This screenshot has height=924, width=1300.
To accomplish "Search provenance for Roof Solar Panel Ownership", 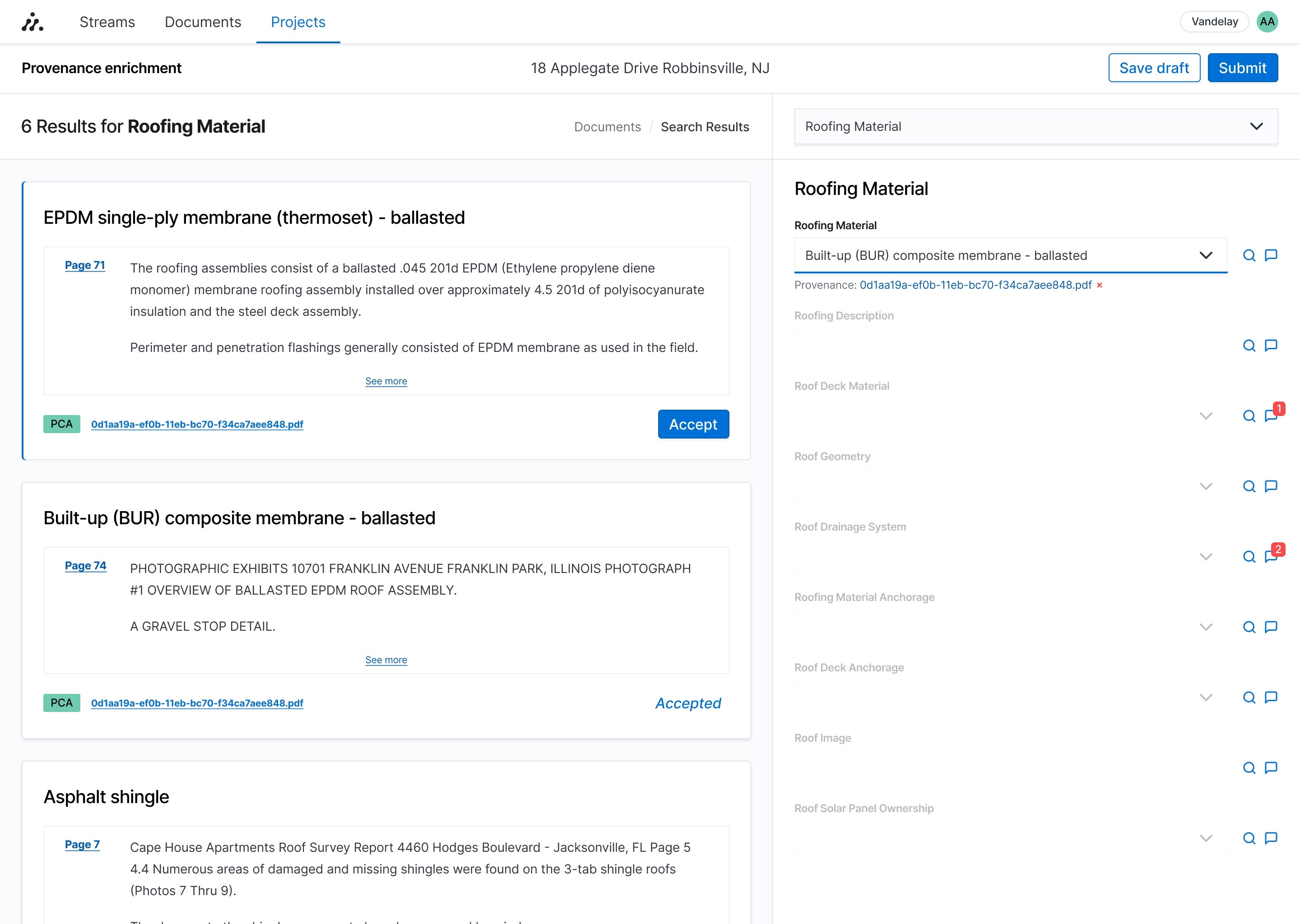I will pos(1249,838).
